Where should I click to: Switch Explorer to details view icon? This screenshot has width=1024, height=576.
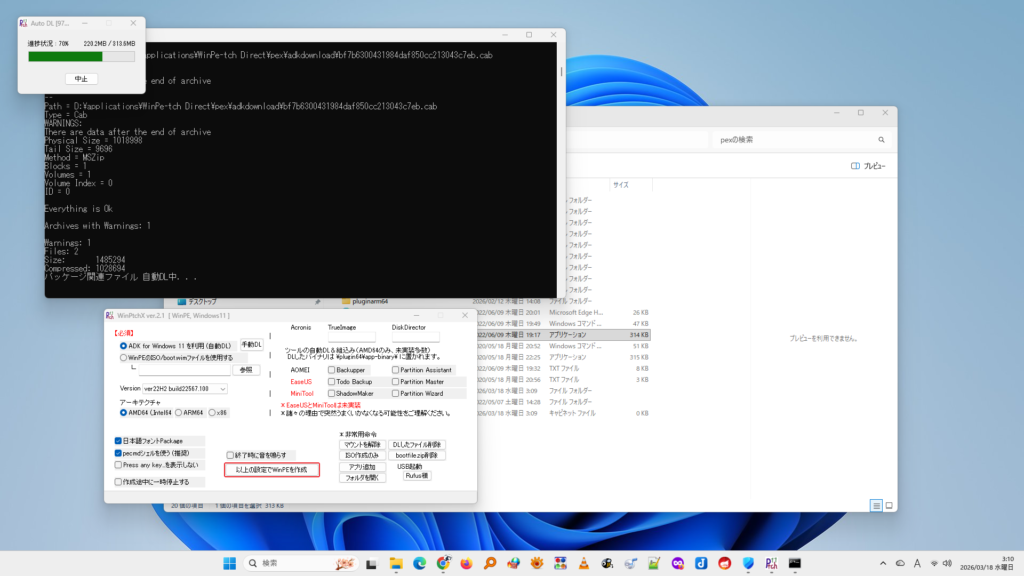(876, 506)
